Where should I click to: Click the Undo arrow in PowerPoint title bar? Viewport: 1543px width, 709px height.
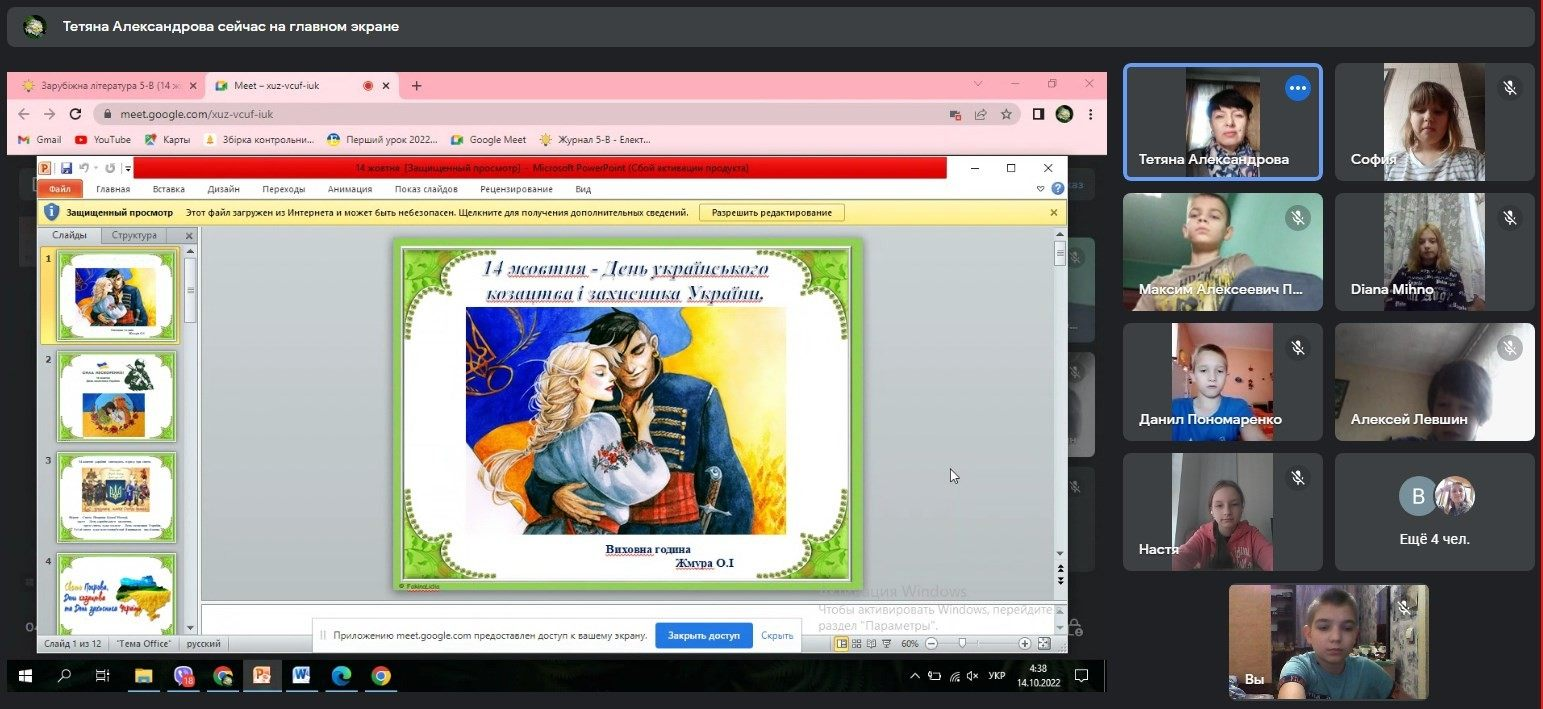pos(84,168)
